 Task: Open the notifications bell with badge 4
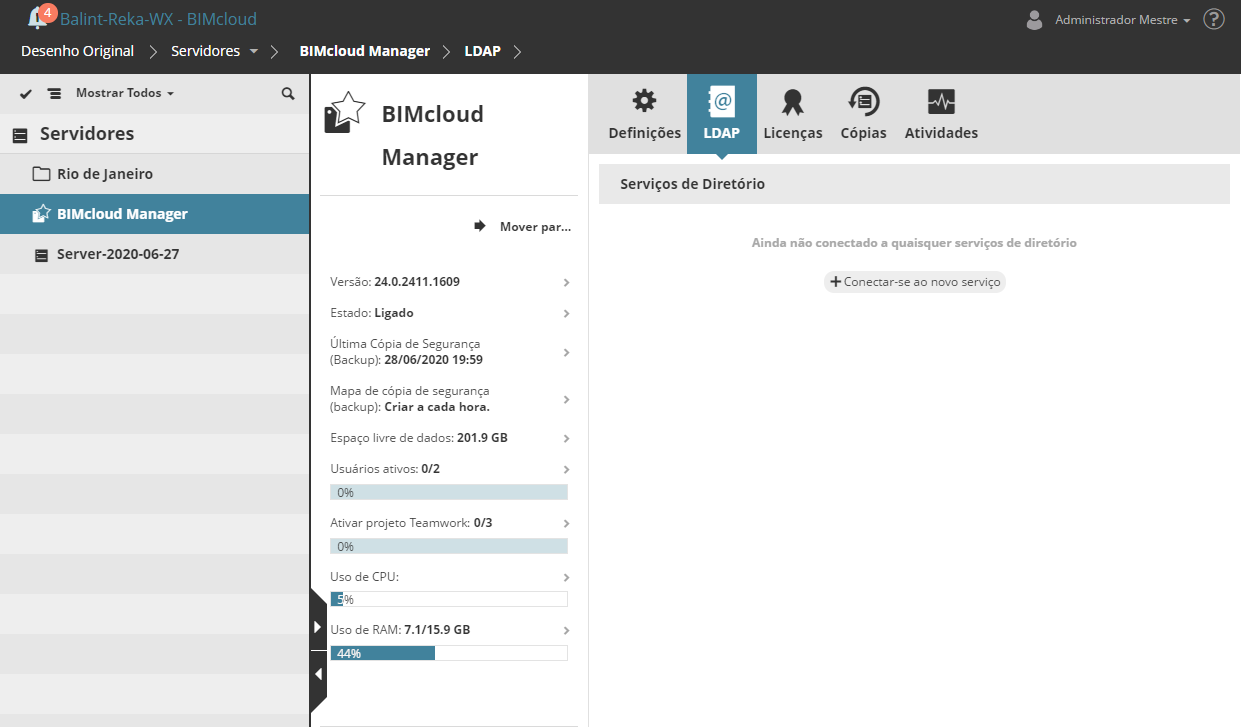pos(40,17)
